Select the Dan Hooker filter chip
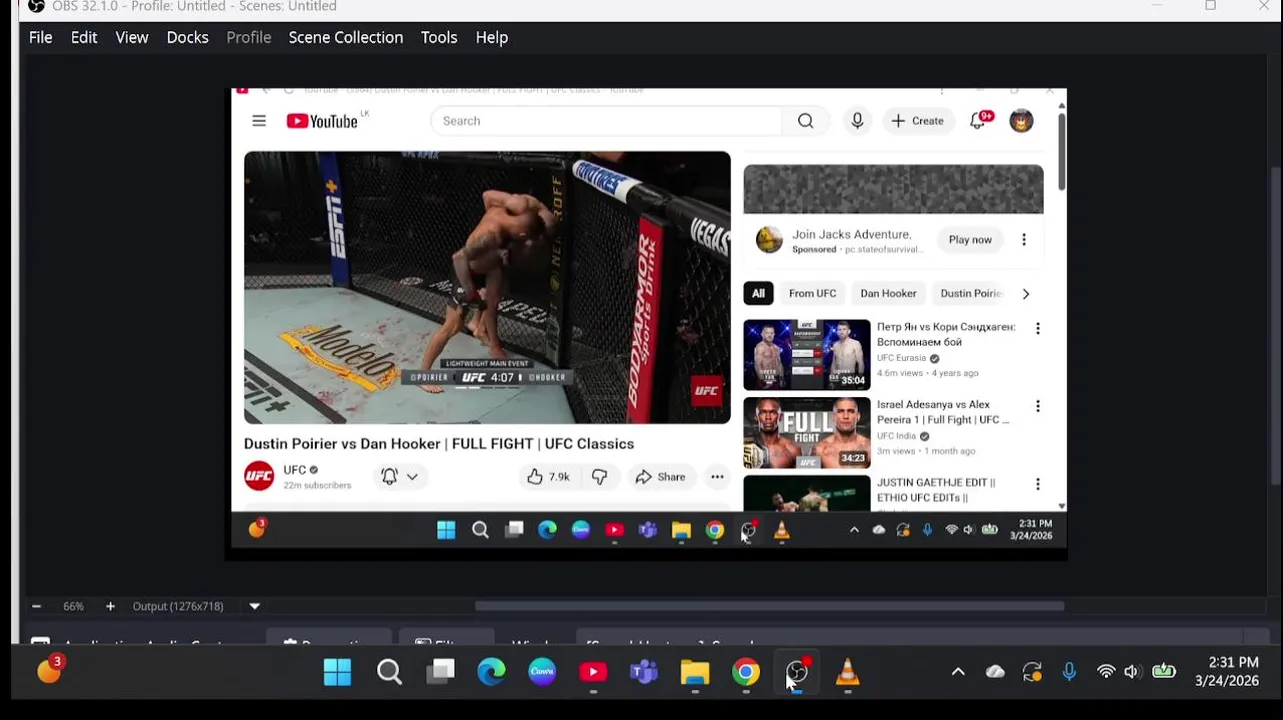Image resolution: width=1283 pixels, height=720 pixels. (888, 294)
